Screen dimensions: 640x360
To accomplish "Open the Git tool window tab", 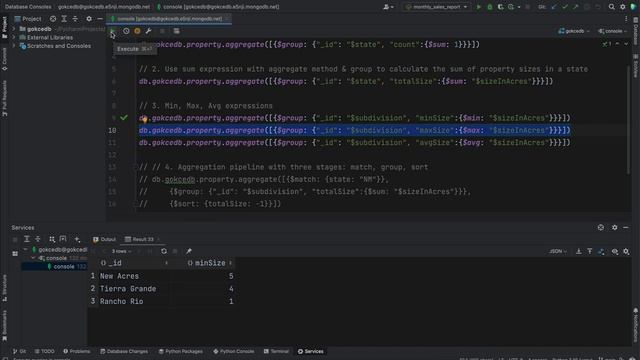I will [19, 351].
